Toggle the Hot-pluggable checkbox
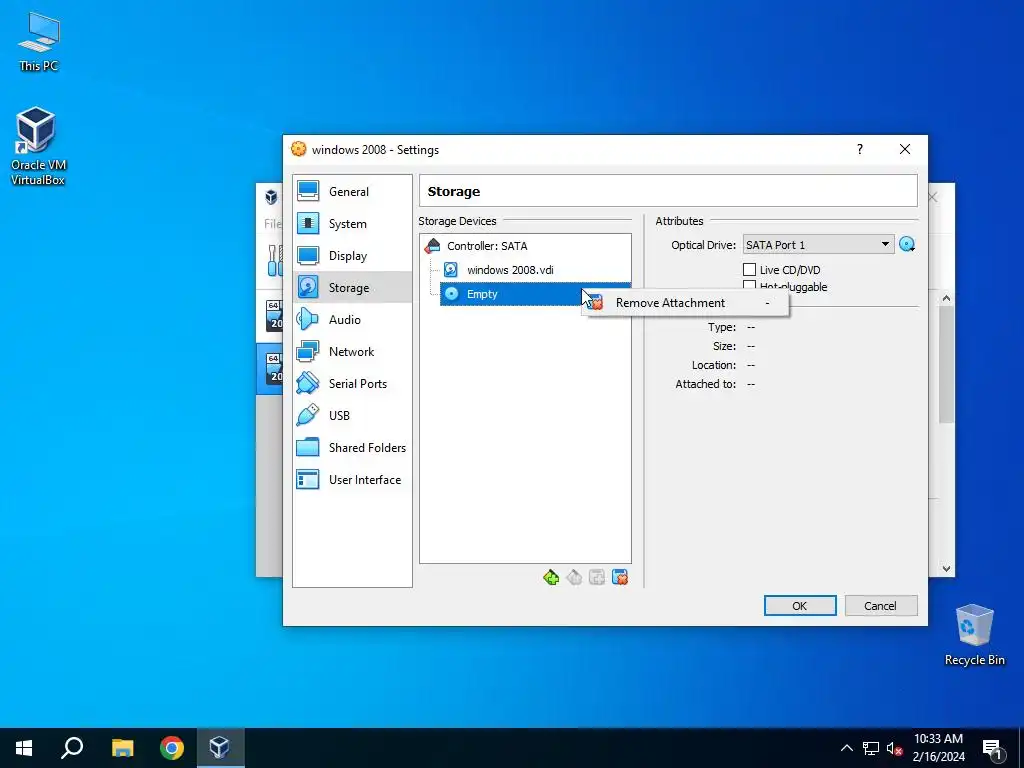 (x=750, y=285)
